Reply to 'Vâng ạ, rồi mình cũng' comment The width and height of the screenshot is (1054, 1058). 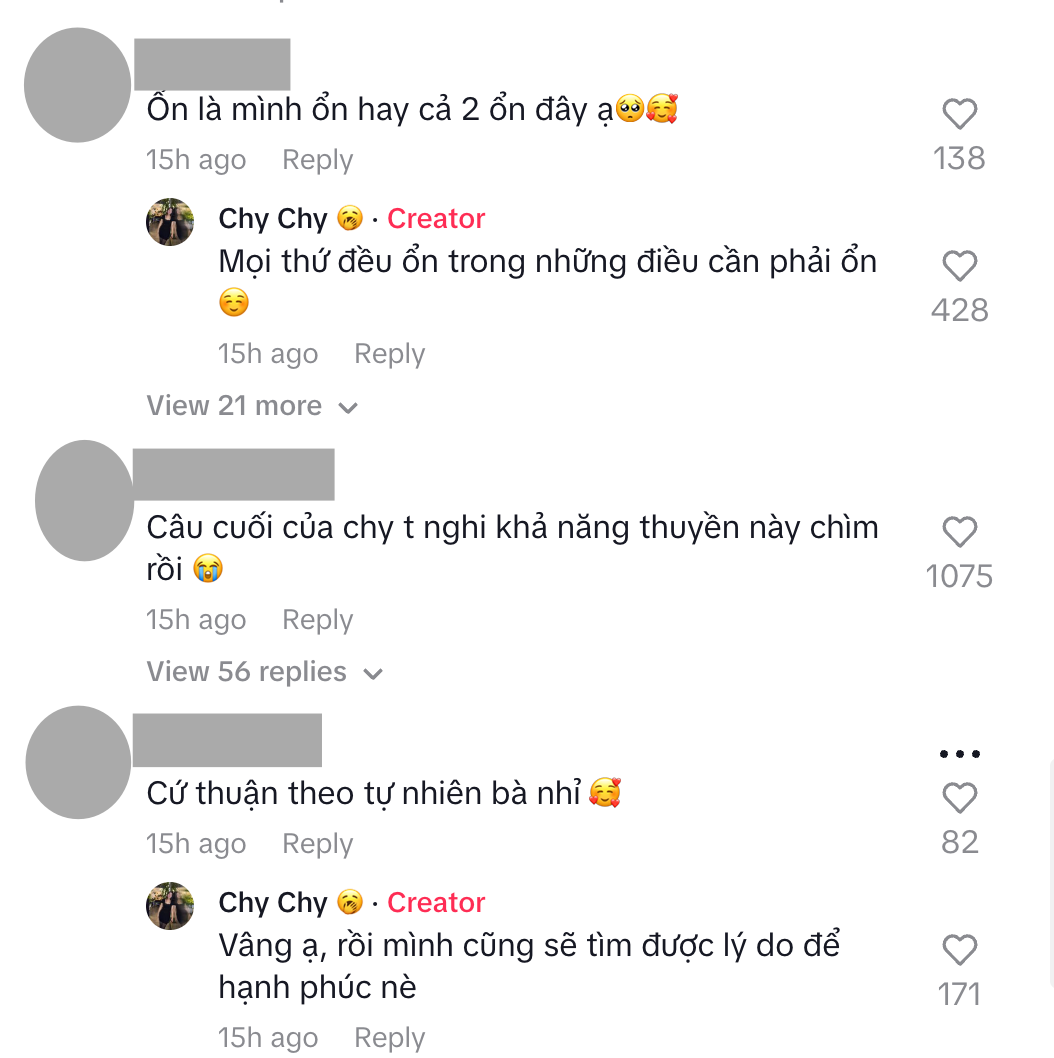coord(389,1038)
